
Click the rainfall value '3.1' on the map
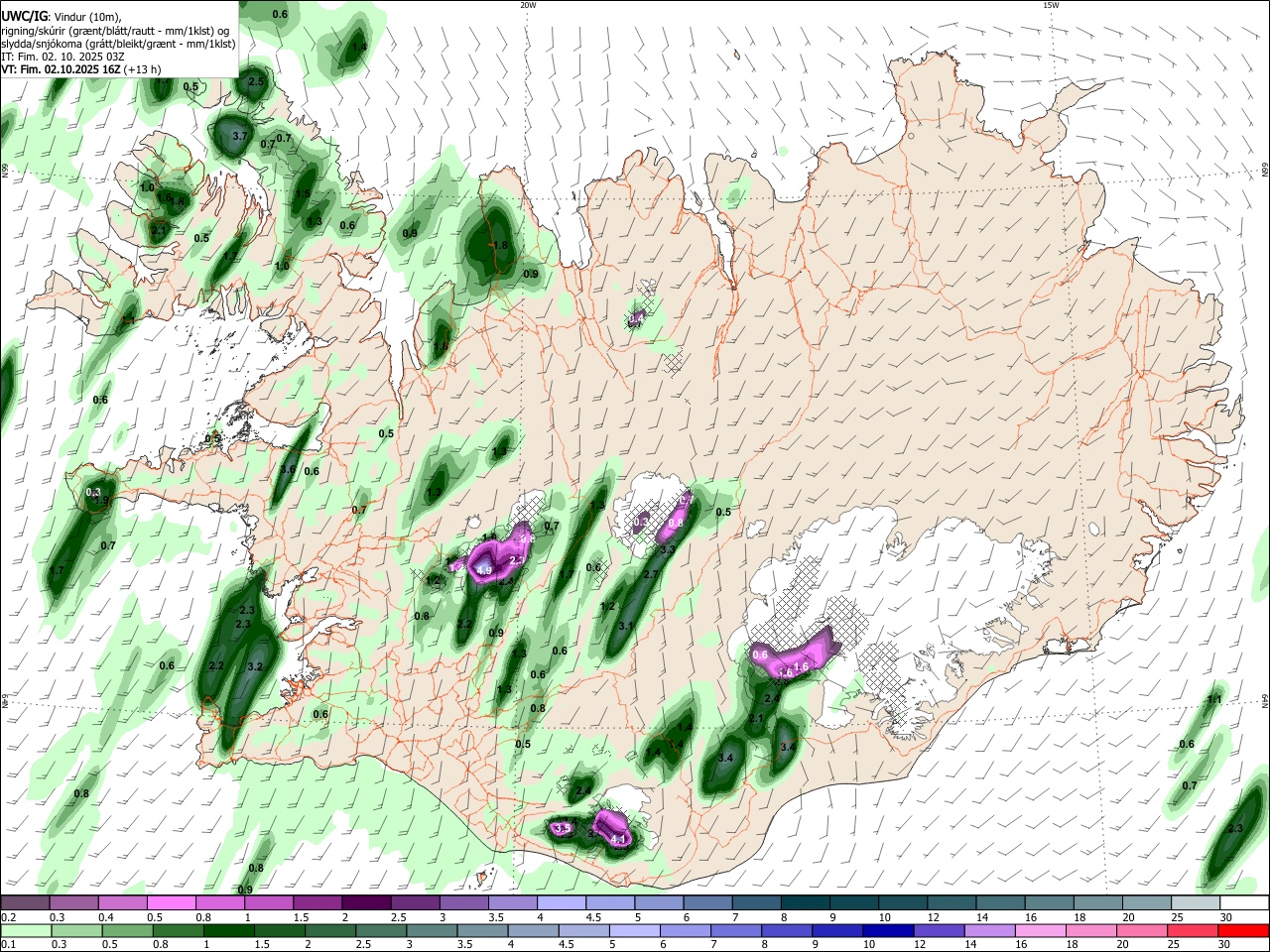pos(626,627)
